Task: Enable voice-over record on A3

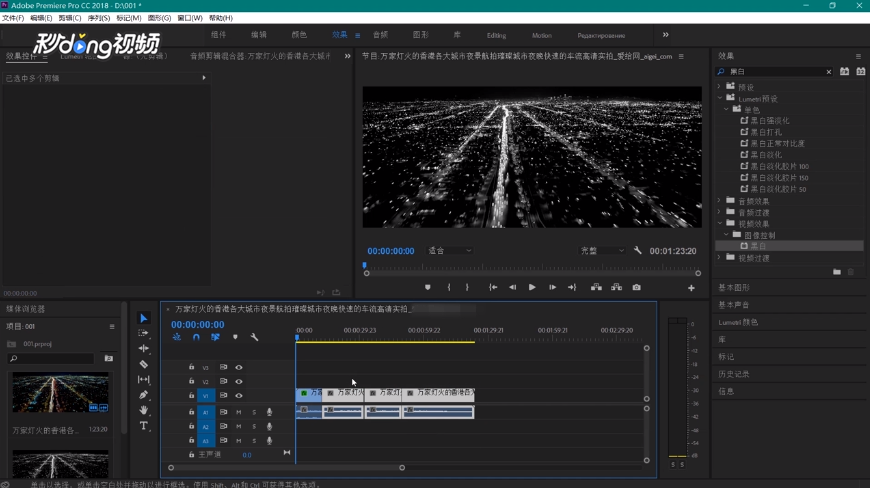Action: tap(269, 440)
